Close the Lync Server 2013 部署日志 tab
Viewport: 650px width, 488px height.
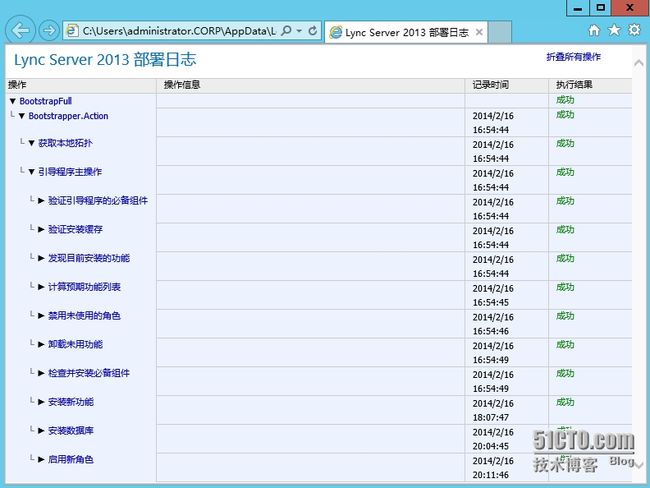click(479, 32)
